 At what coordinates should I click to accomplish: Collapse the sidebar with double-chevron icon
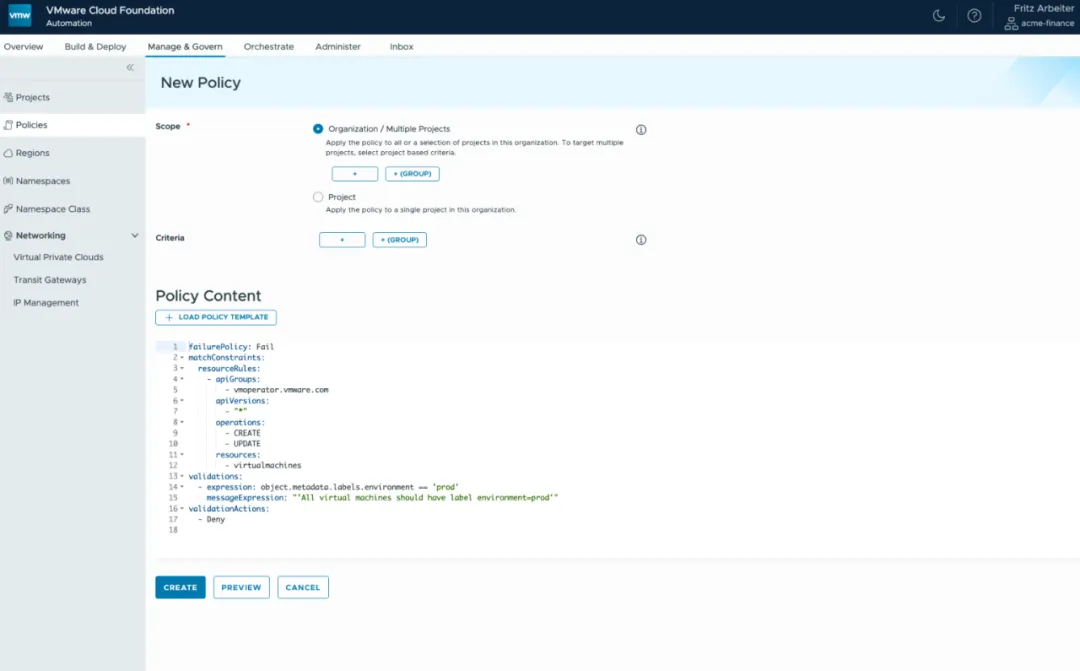pos(130,67)
